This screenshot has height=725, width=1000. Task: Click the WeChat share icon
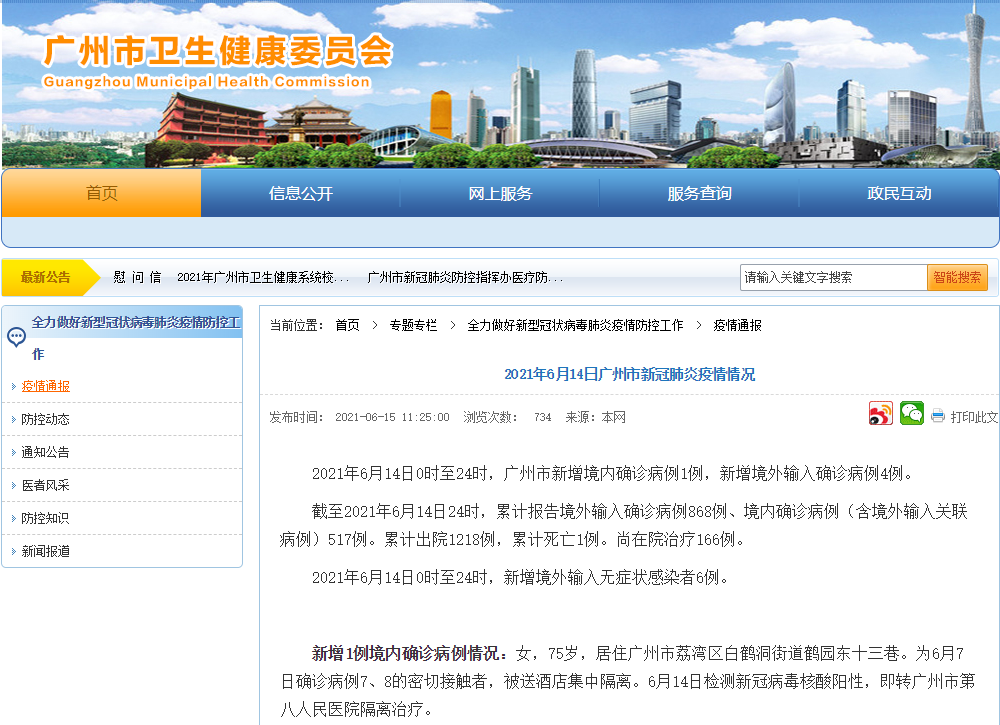click(x=911, y=414)
